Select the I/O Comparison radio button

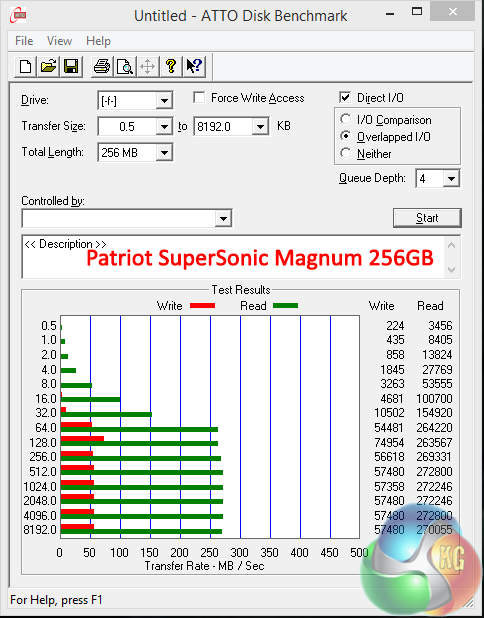pyautogui.click(x=346, y=119)
